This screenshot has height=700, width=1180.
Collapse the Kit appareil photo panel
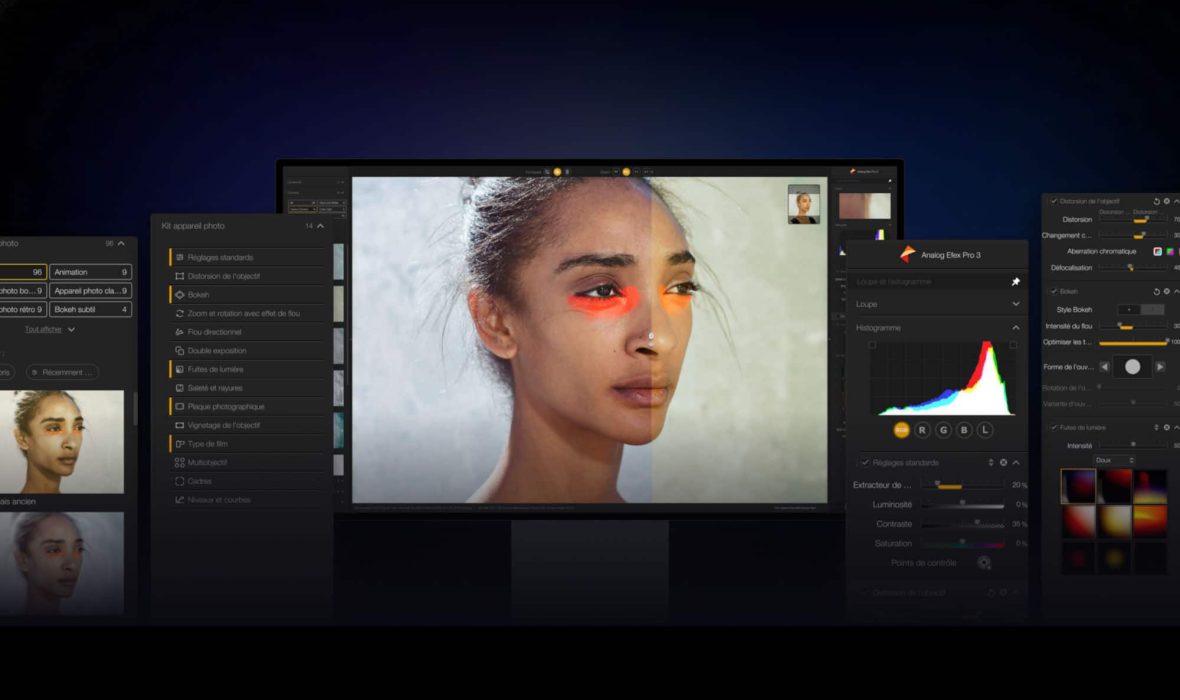[322, 226]
